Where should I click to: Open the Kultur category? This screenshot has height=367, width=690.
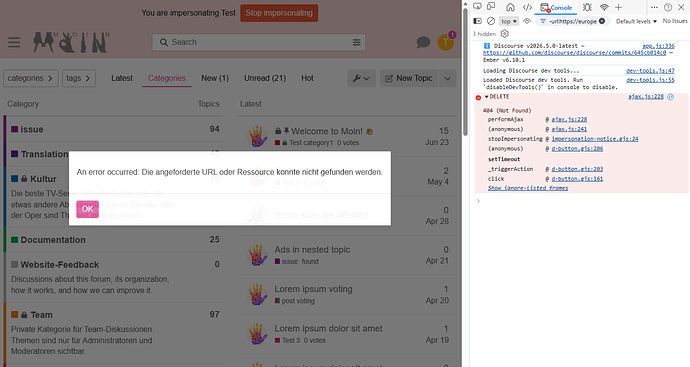pyautogui.click(x=43, y=179)
